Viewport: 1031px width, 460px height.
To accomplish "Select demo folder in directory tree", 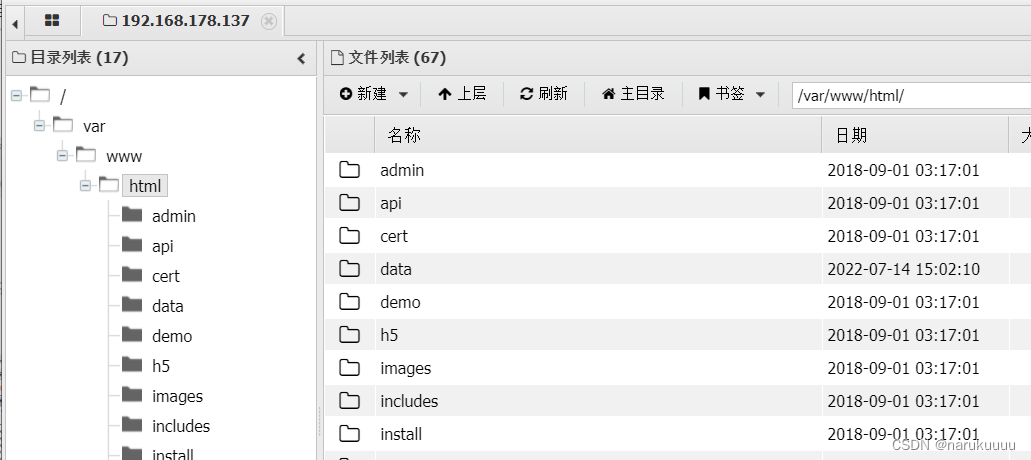I will point(172,336).
